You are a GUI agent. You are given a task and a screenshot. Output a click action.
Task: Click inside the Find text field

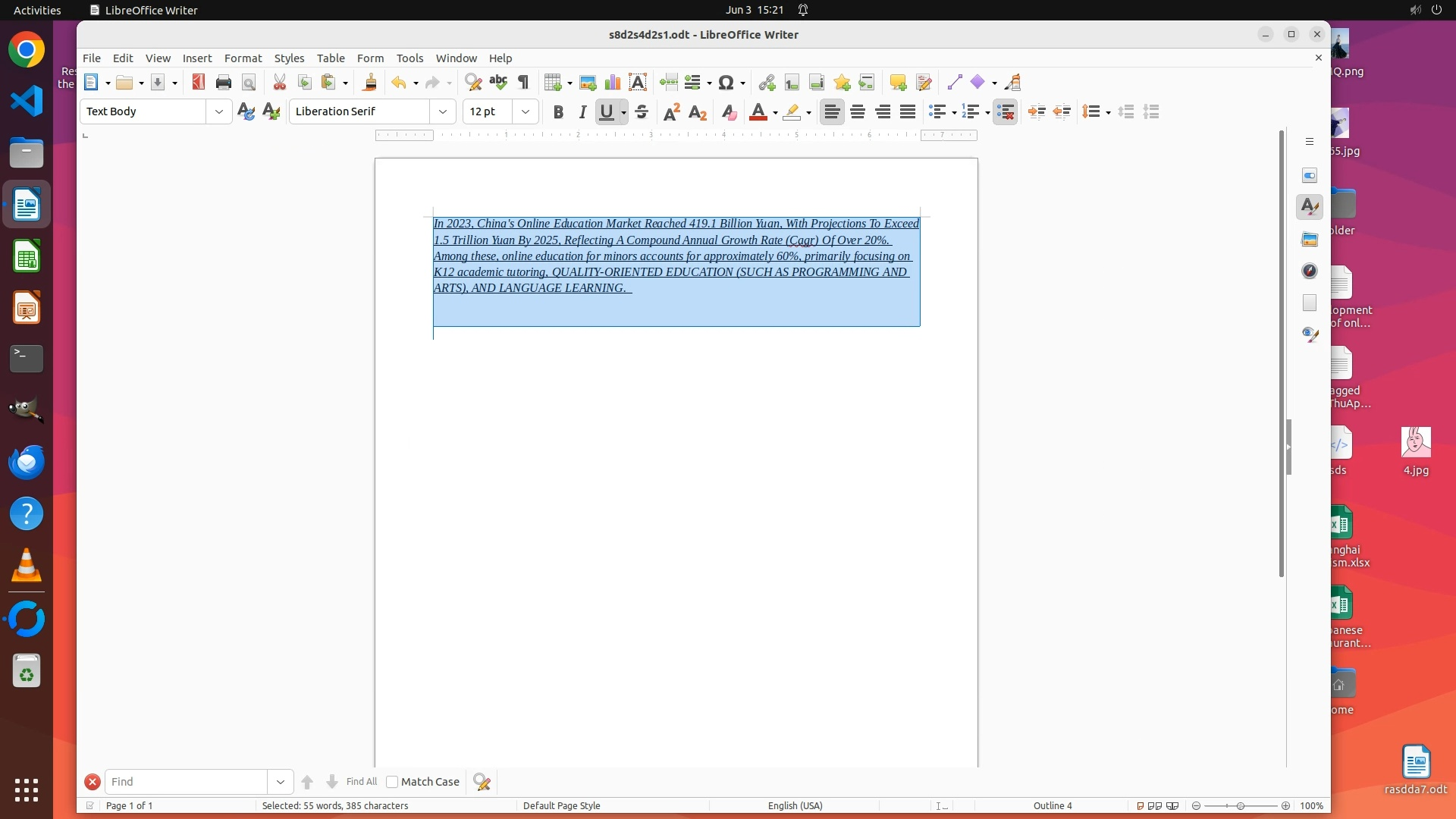click(186, 782)
